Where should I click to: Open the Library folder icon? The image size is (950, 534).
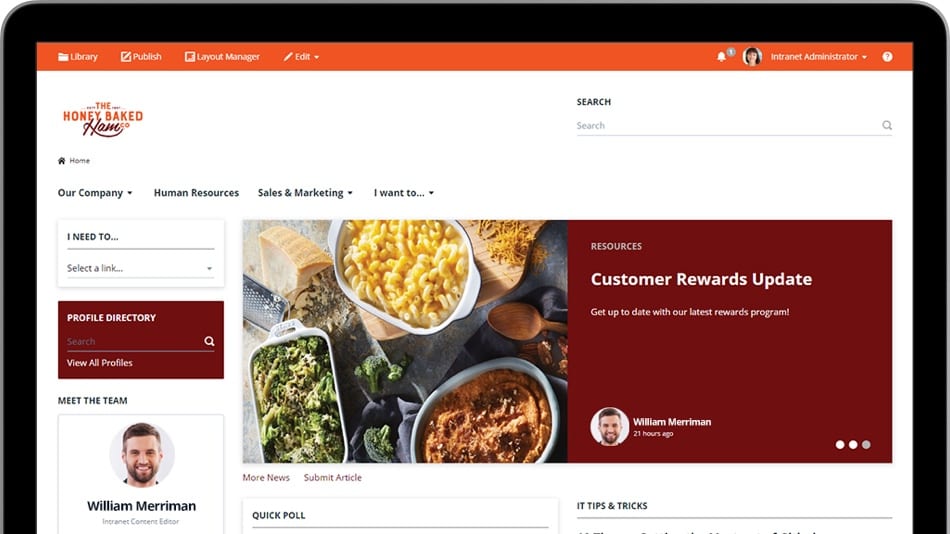(62, 57)
